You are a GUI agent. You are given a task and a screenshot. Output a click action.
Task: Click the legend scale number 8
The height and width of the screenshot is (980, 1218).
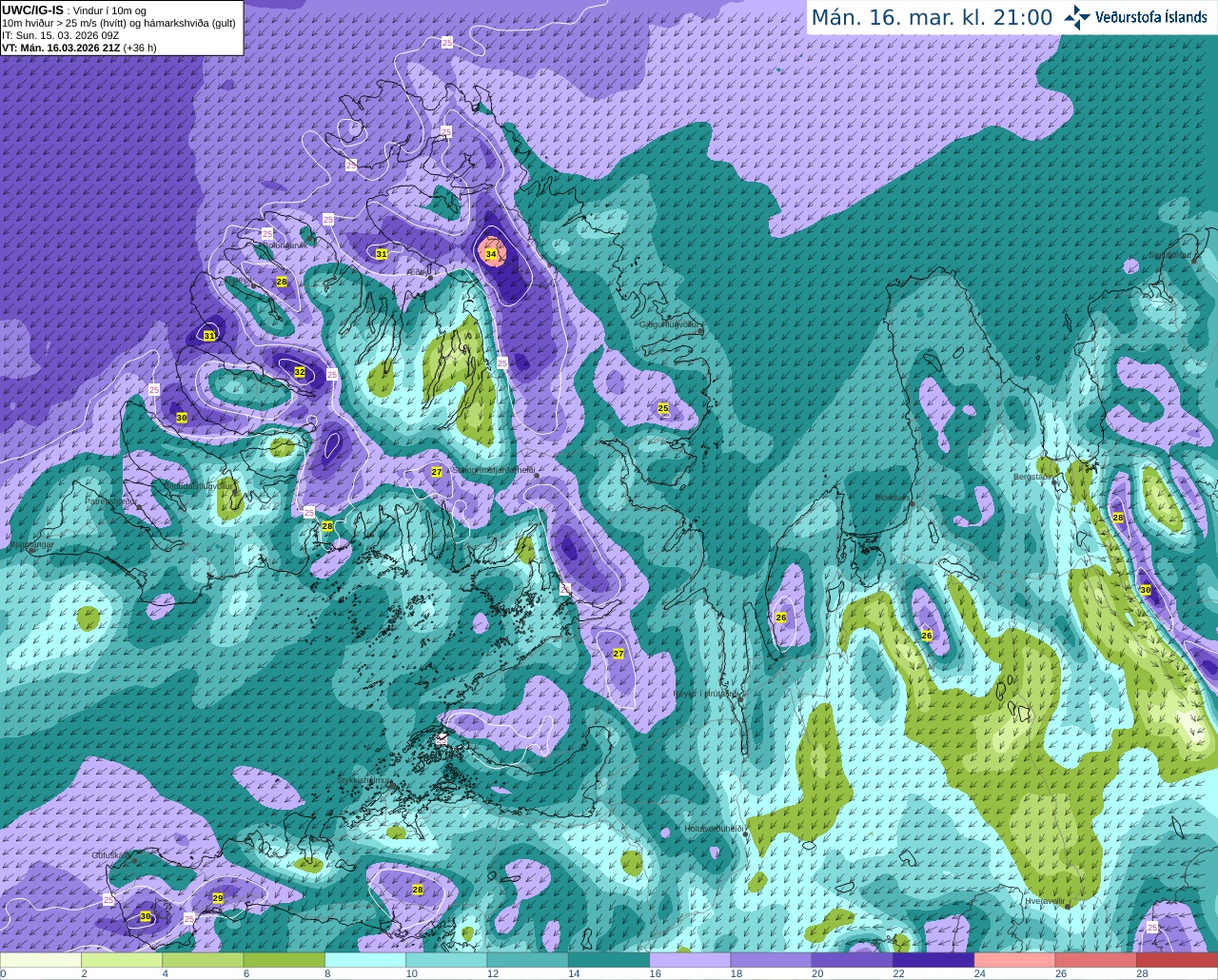tap(327, 973)
